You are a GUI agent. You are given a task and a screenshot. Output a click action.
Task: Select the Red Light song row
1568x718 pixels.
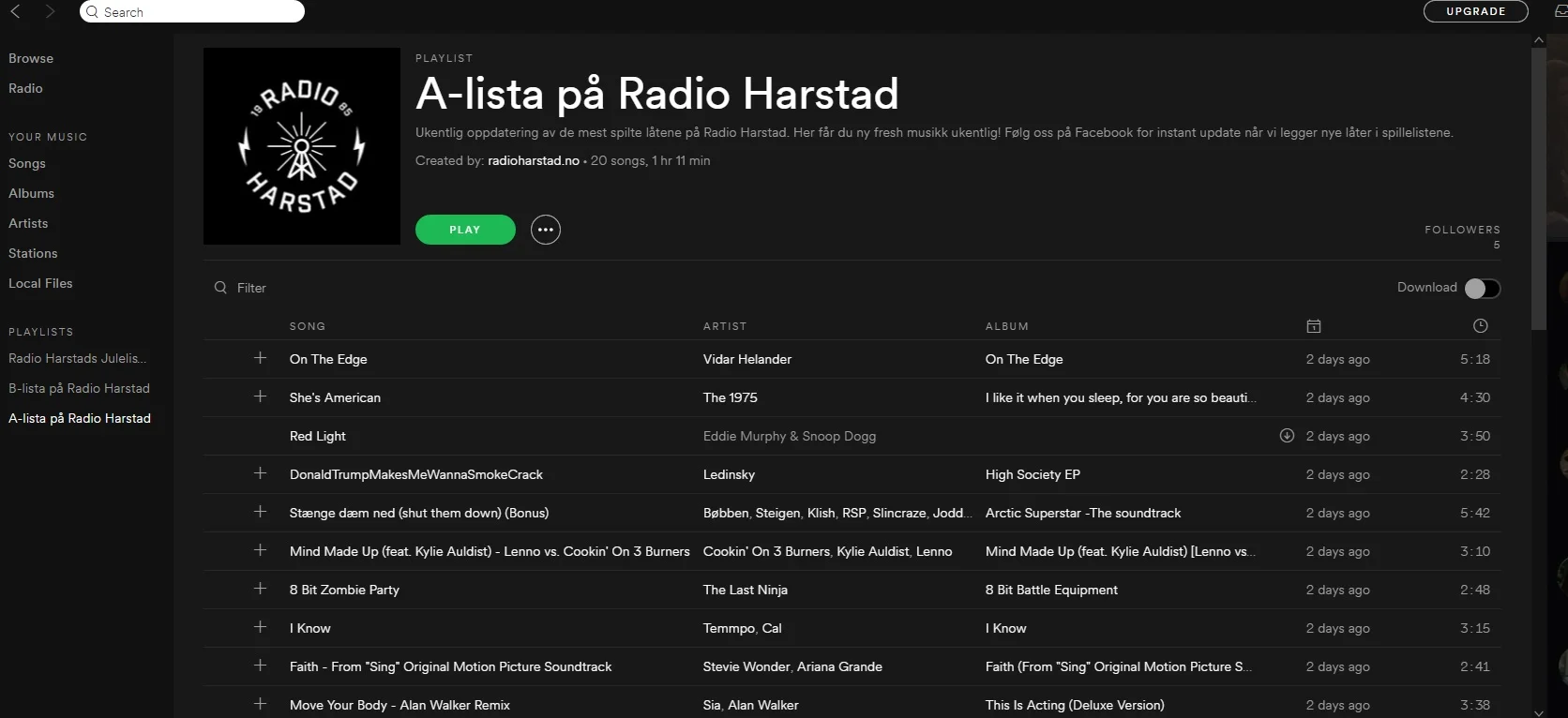(x=852, y=436)
